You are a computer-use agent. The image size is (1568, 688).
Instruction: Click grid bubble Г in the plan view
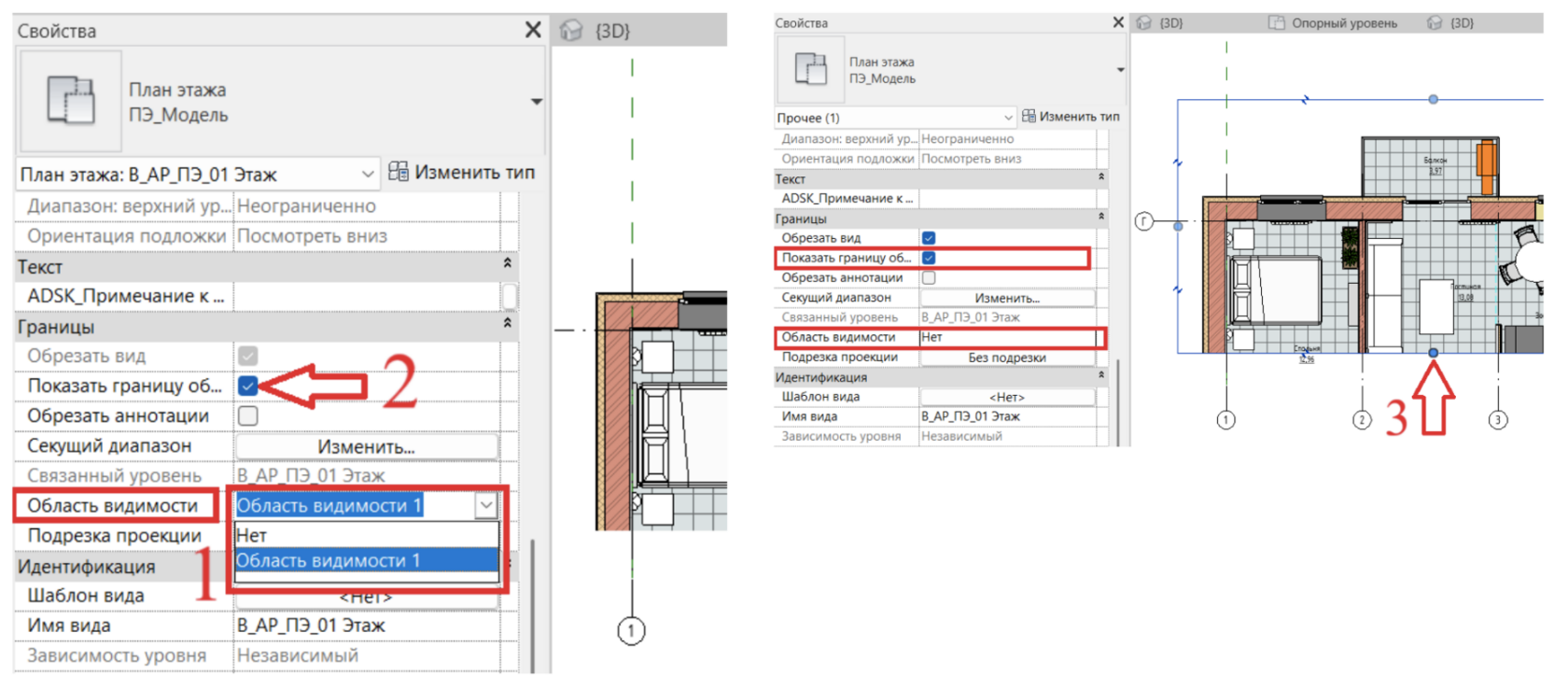pos(1144,221)
